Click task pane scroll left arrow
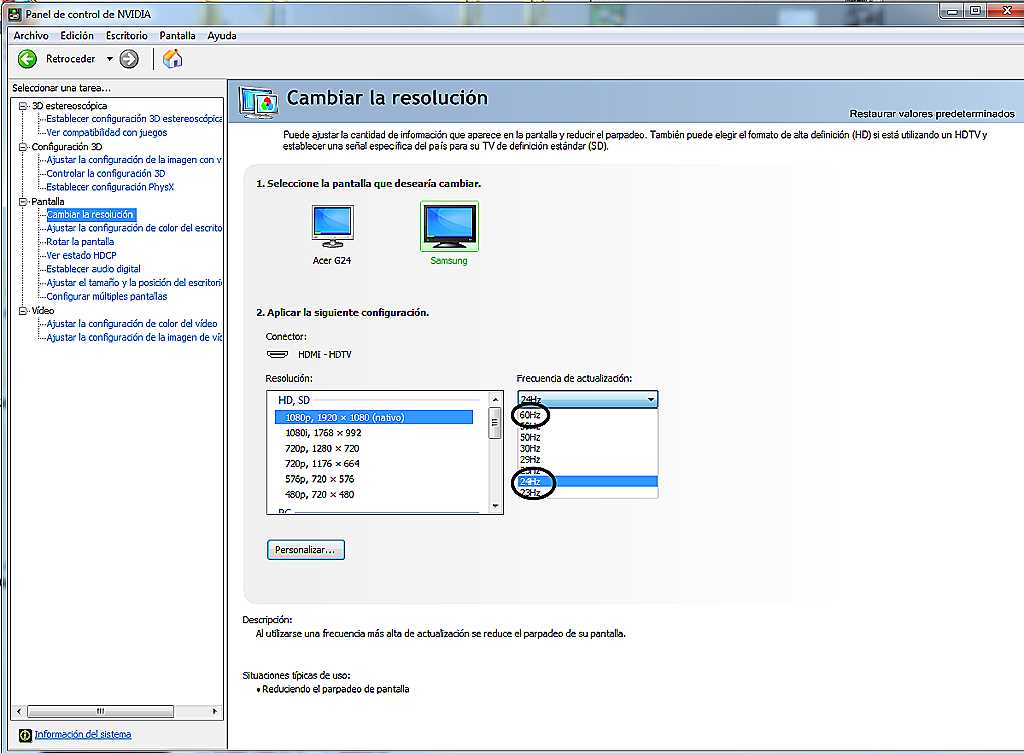This screenshot has height=753, width=1024. tap(19, 711)
